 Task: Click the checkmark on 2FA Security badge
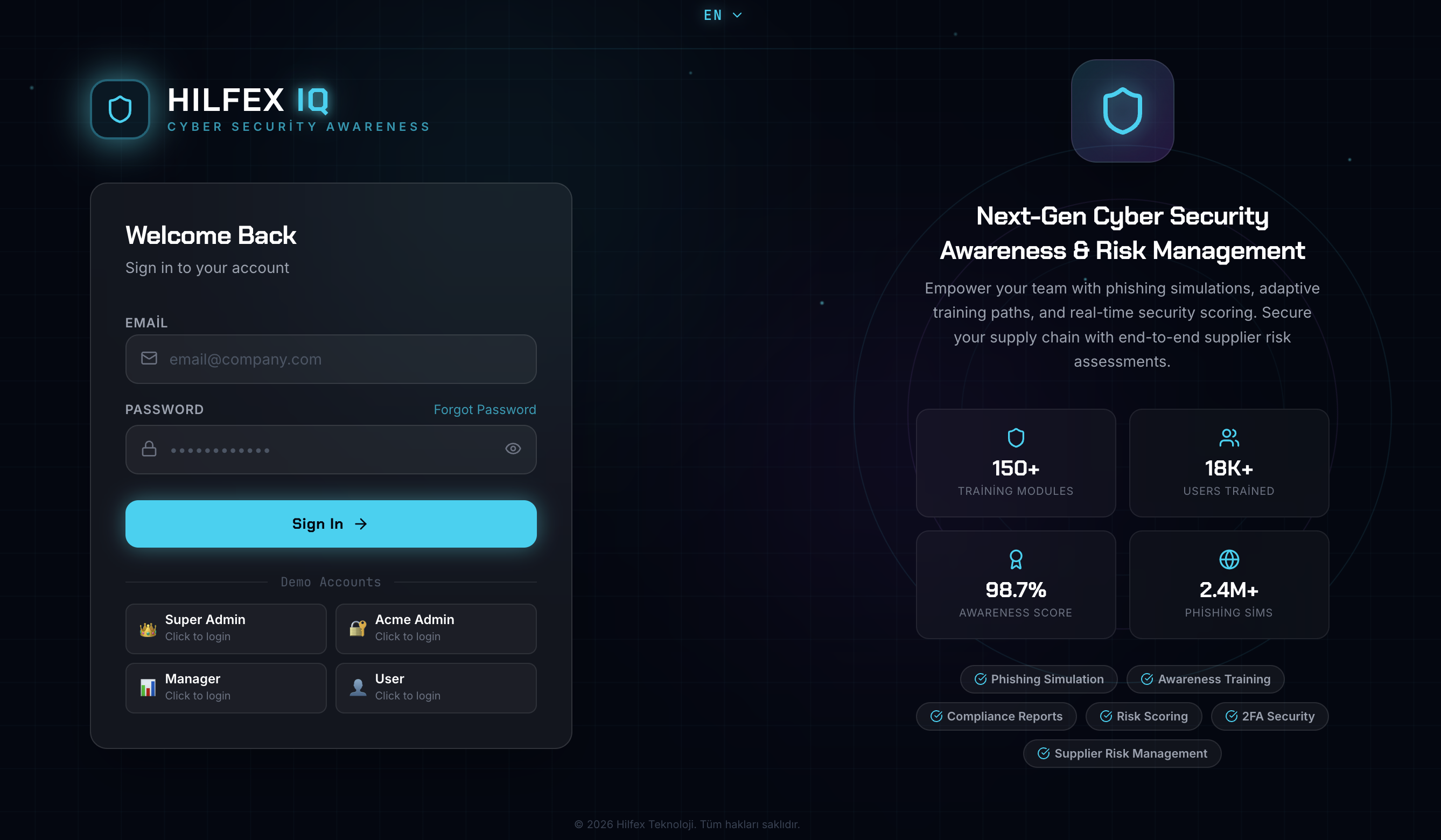pyautogui.click(x=1231, y=716)
